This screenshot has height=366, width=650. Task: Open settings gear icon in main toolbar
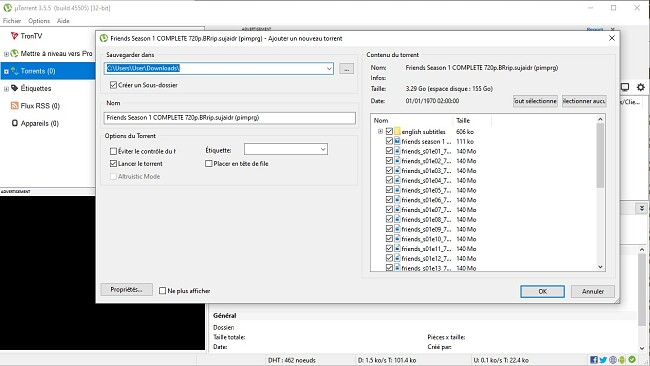click(640, 87)
